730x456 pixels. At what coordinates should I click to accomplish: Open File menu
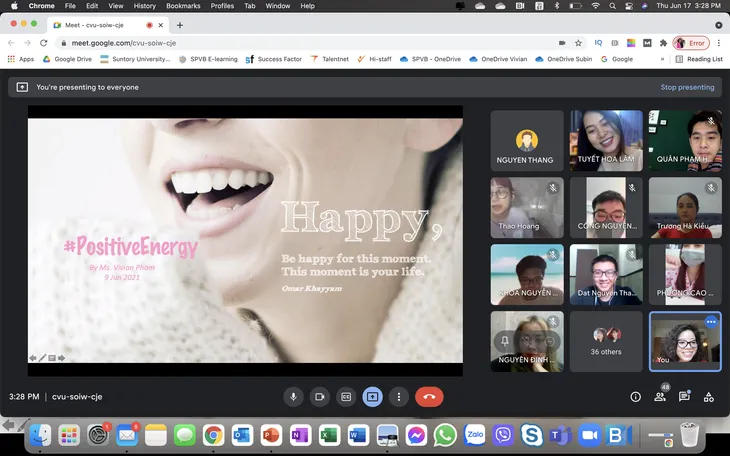(70, 6)
